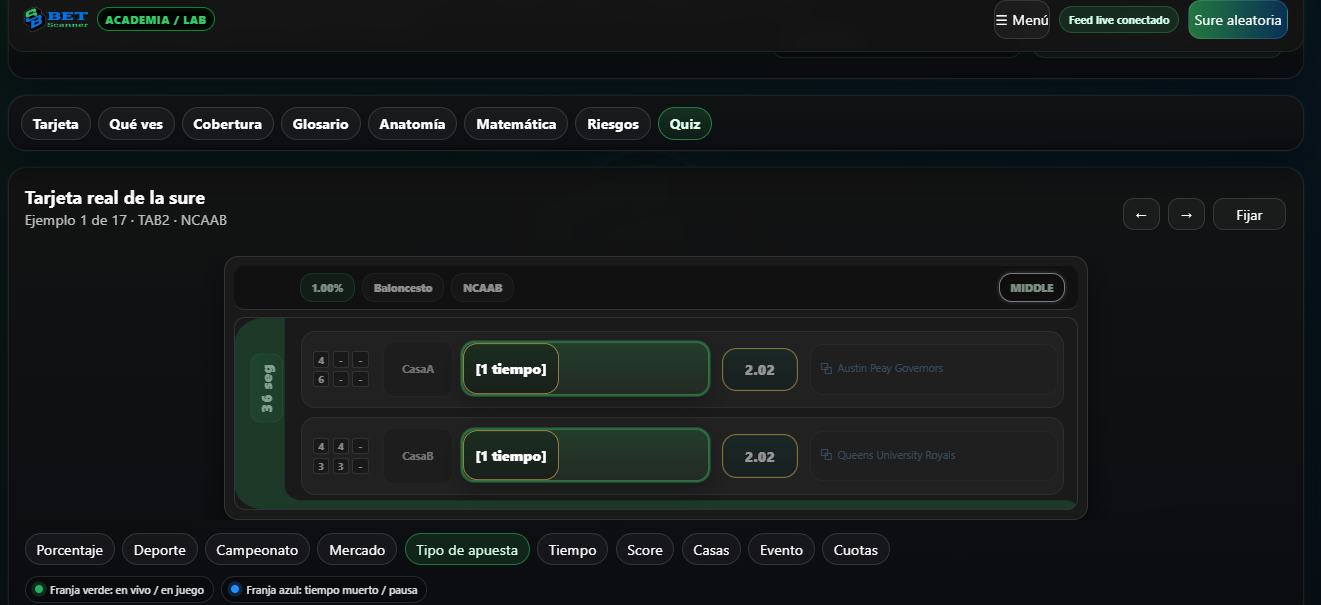Toggle the 'Tipo de apuesta' filter chip
The height and width of the screenshot is (605, 1321).
467,549
